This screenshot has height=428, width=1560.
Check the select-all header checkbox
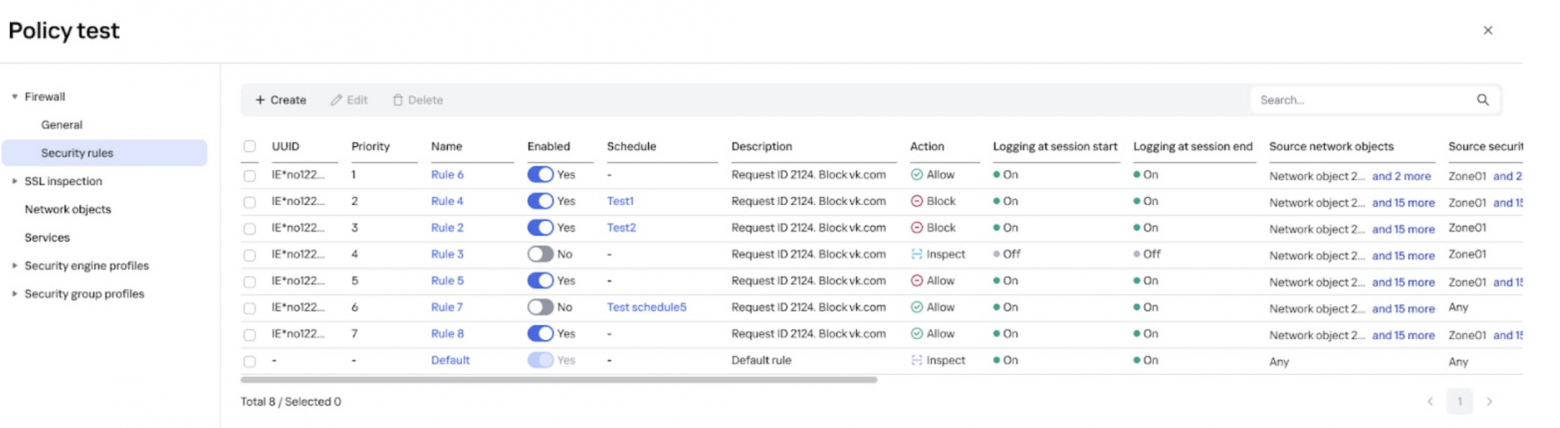250,147
